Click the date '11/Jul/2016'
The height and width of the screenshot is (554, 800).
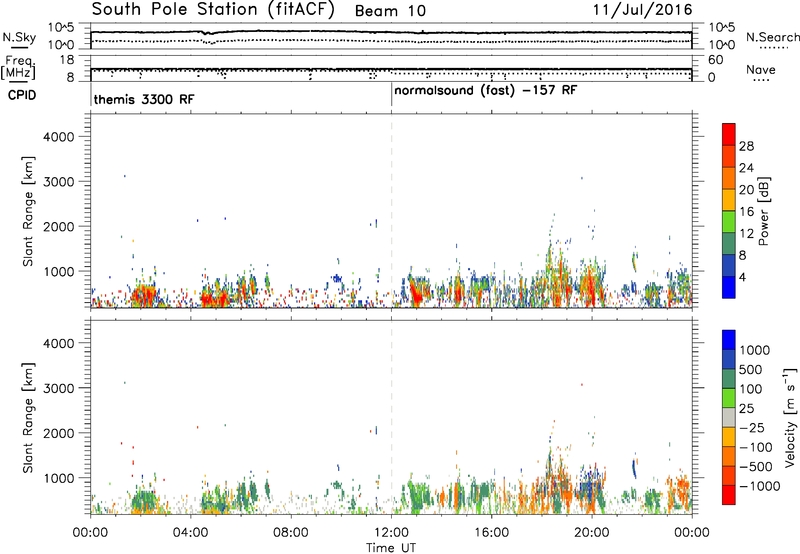pos(642,10)
